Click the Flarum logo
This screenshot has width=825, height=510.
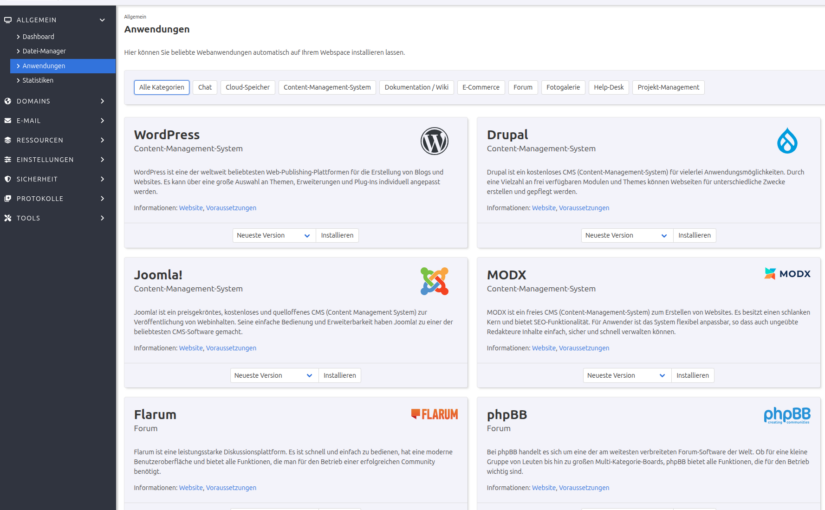pyautogui.click(x=434, y=414)
